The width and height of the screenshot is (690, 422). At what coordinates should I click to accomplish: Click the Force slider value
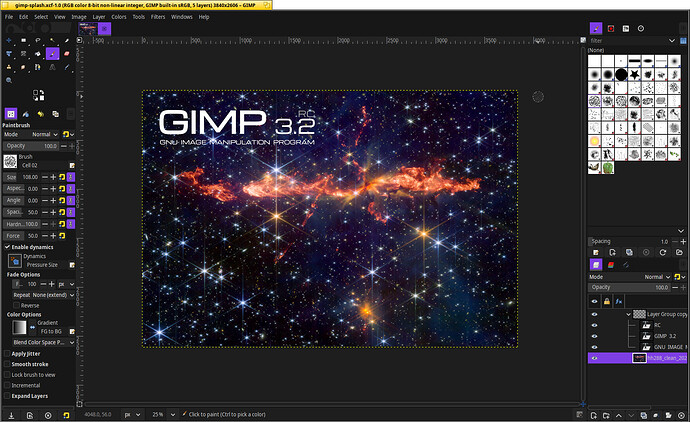[22, 236]
